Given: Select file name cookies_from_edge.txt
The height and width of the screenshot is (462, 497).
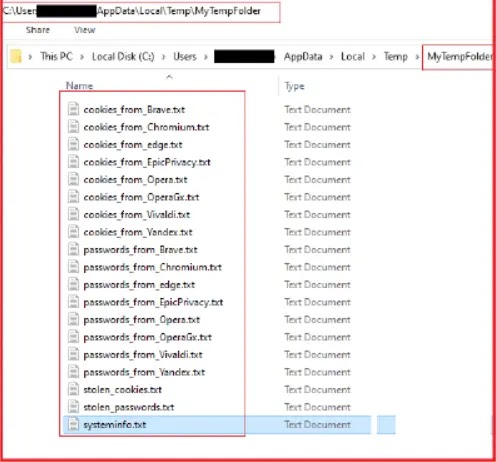Looking at the screenshot, I should pyautogui.click(x=133, y=145).
